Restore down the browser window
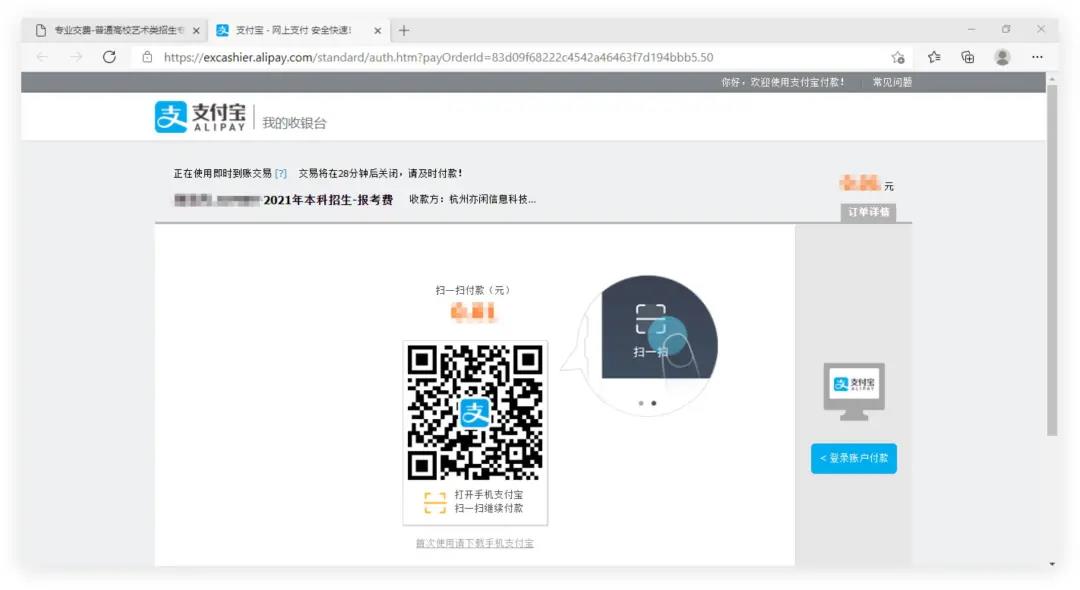The width and height of the screenshot is (1080, 590). tap(1006, 30)
